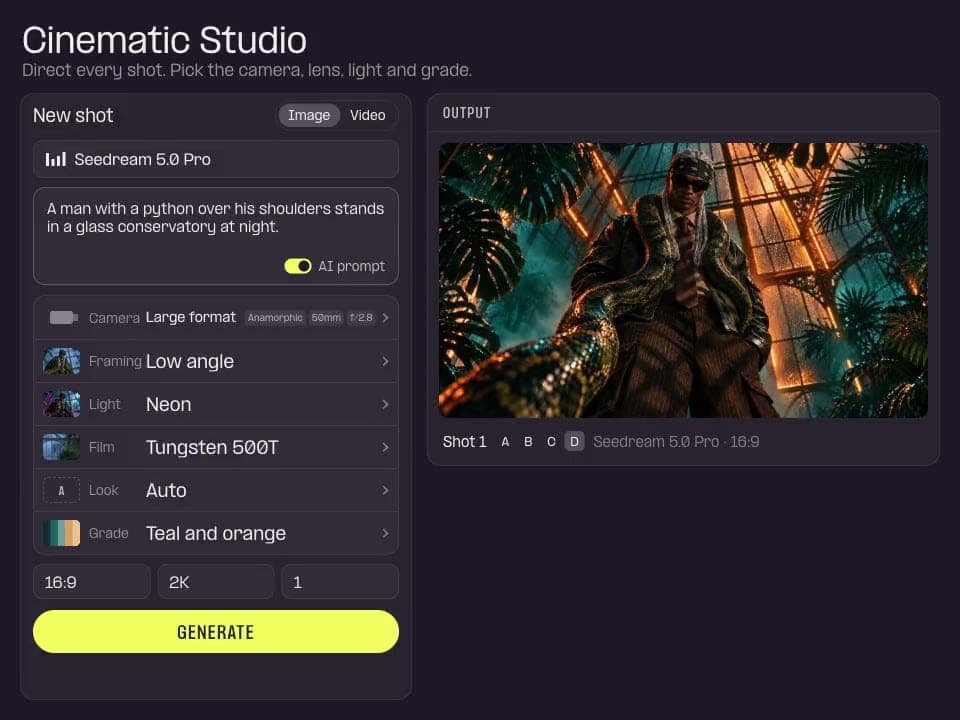The width and height of the screenshot is (960, 720).
Task: Click the GENERATE button
Action: [216, 631]
